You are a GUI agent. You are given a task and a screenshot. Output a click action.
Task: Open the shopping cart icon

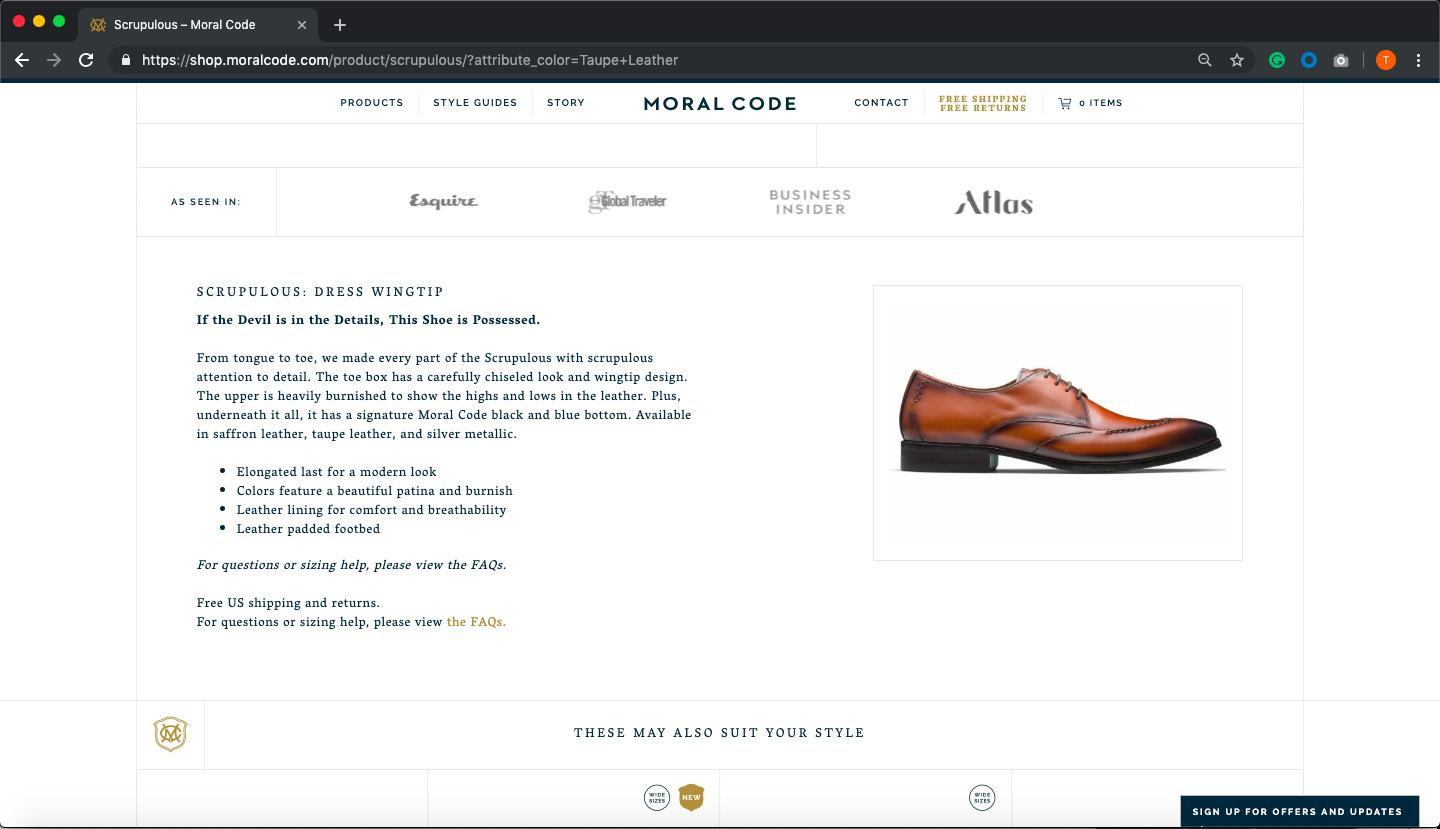pos(1065,103)
